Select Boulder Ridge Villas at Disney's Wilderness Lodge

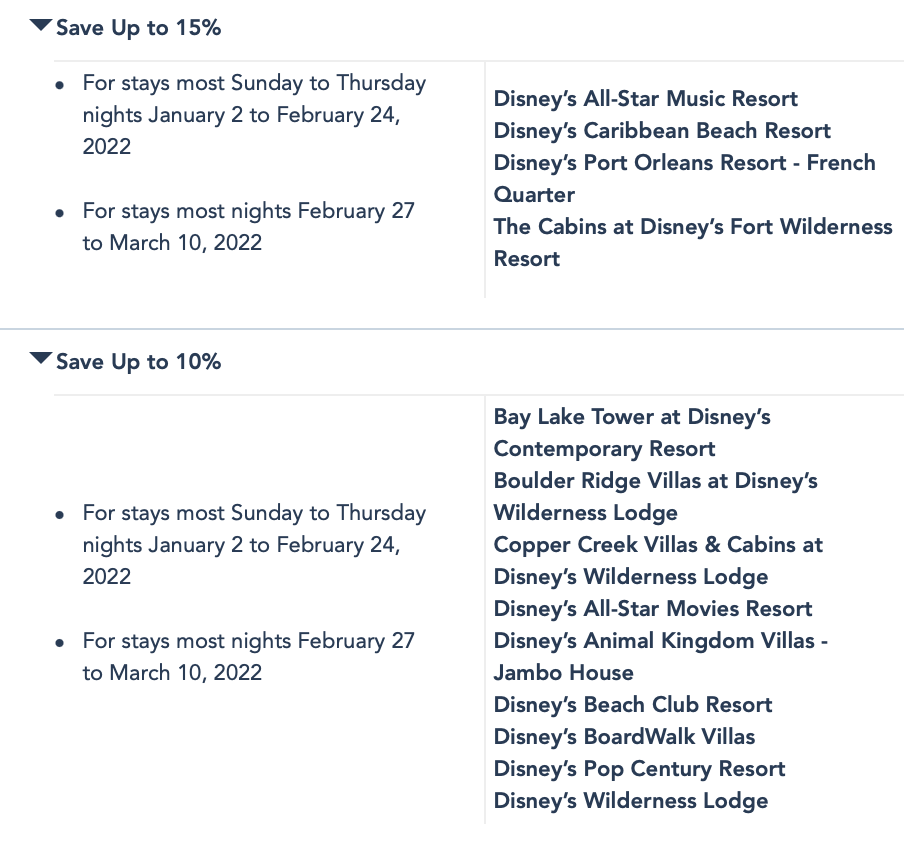coord(655,481)
